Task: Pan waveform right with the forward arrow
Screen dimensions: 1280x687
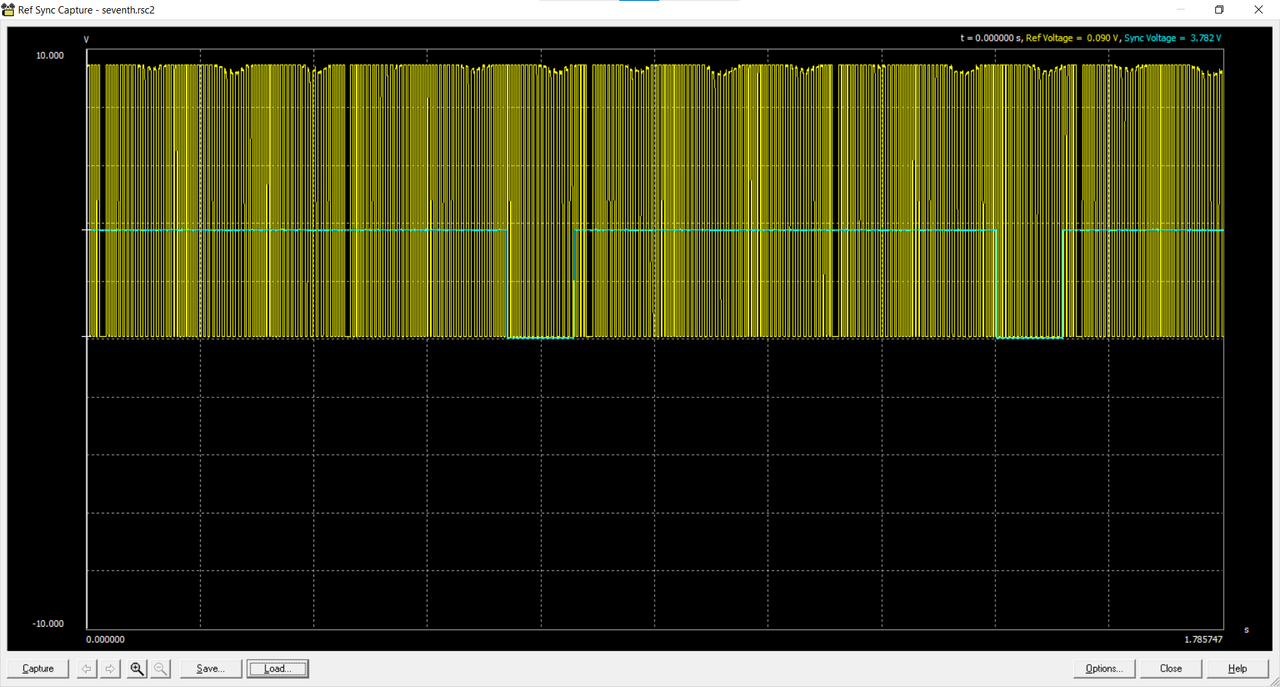Action: 111,669
